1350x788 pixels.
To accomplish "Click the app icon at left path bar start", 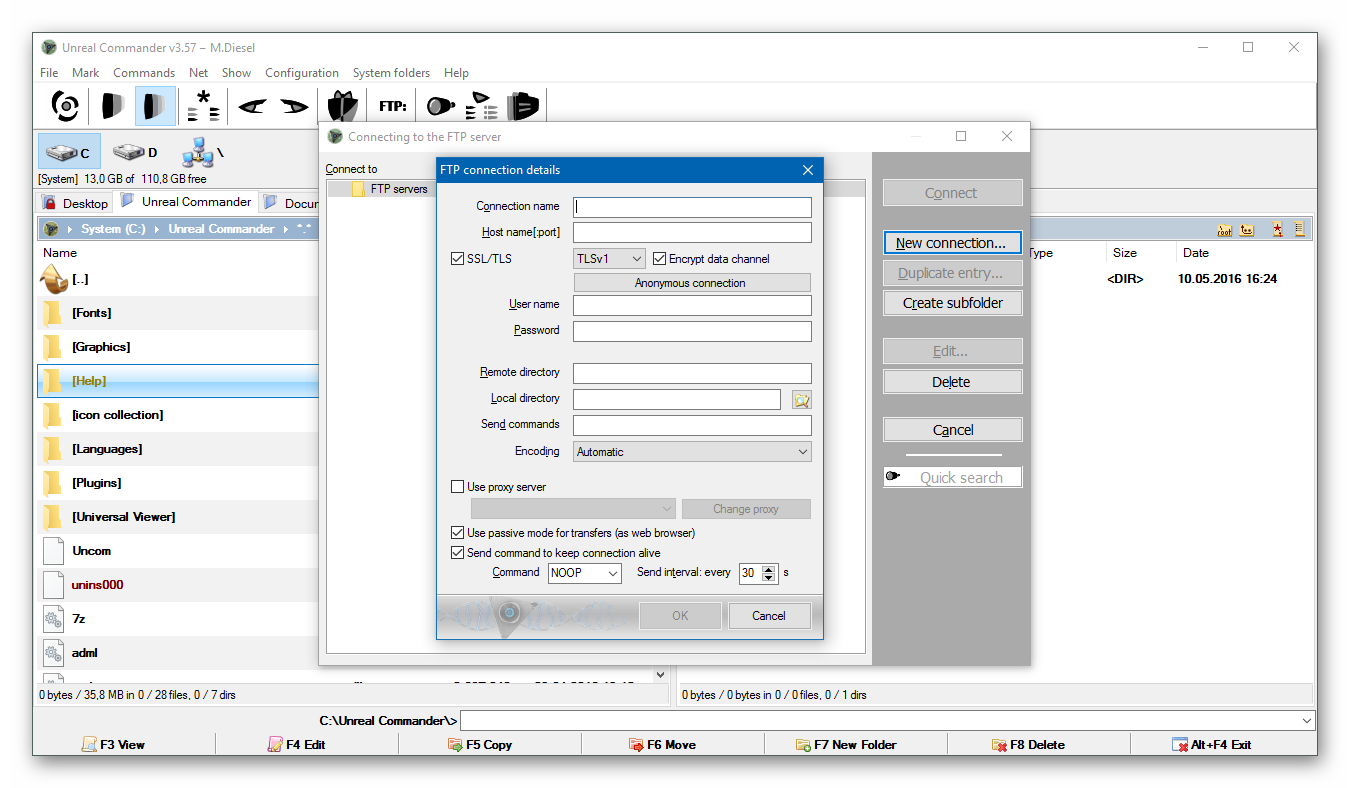I will (x=52, y=229).
